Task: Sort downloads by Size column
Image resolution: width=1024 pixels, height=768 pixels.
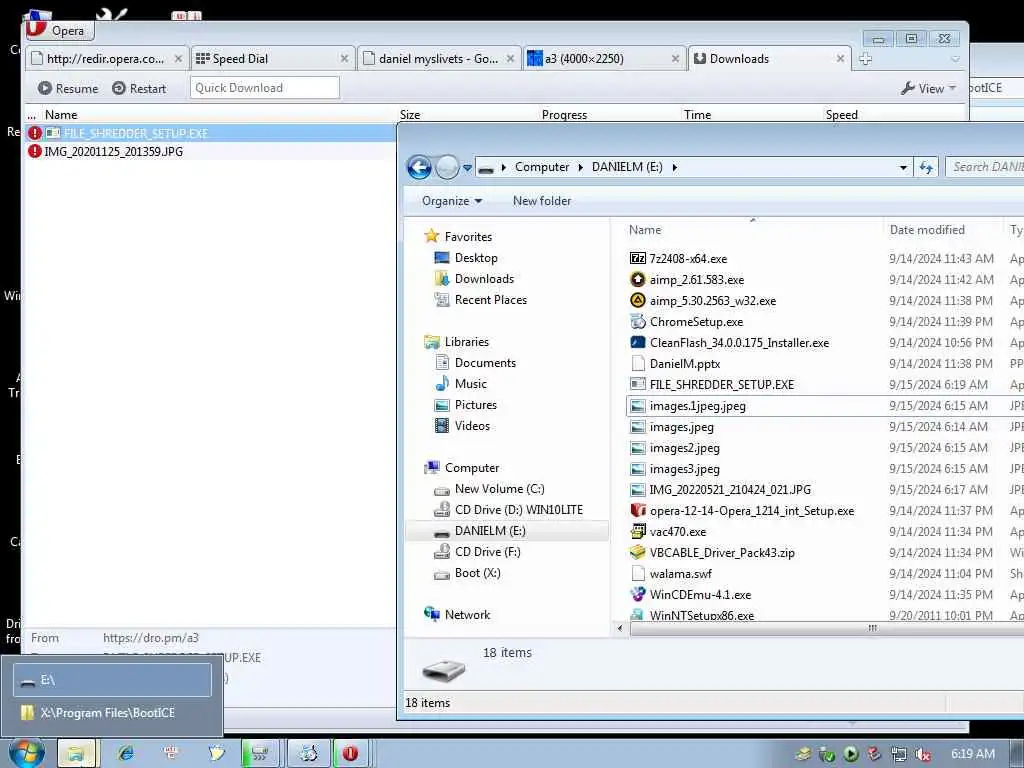Action: (410, 114)
